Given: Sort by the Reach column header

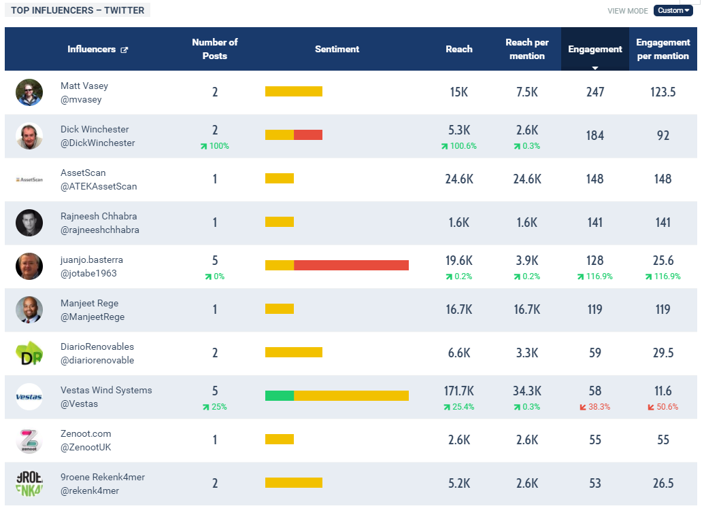Looking at the screenshot, I should pos(459,49).
